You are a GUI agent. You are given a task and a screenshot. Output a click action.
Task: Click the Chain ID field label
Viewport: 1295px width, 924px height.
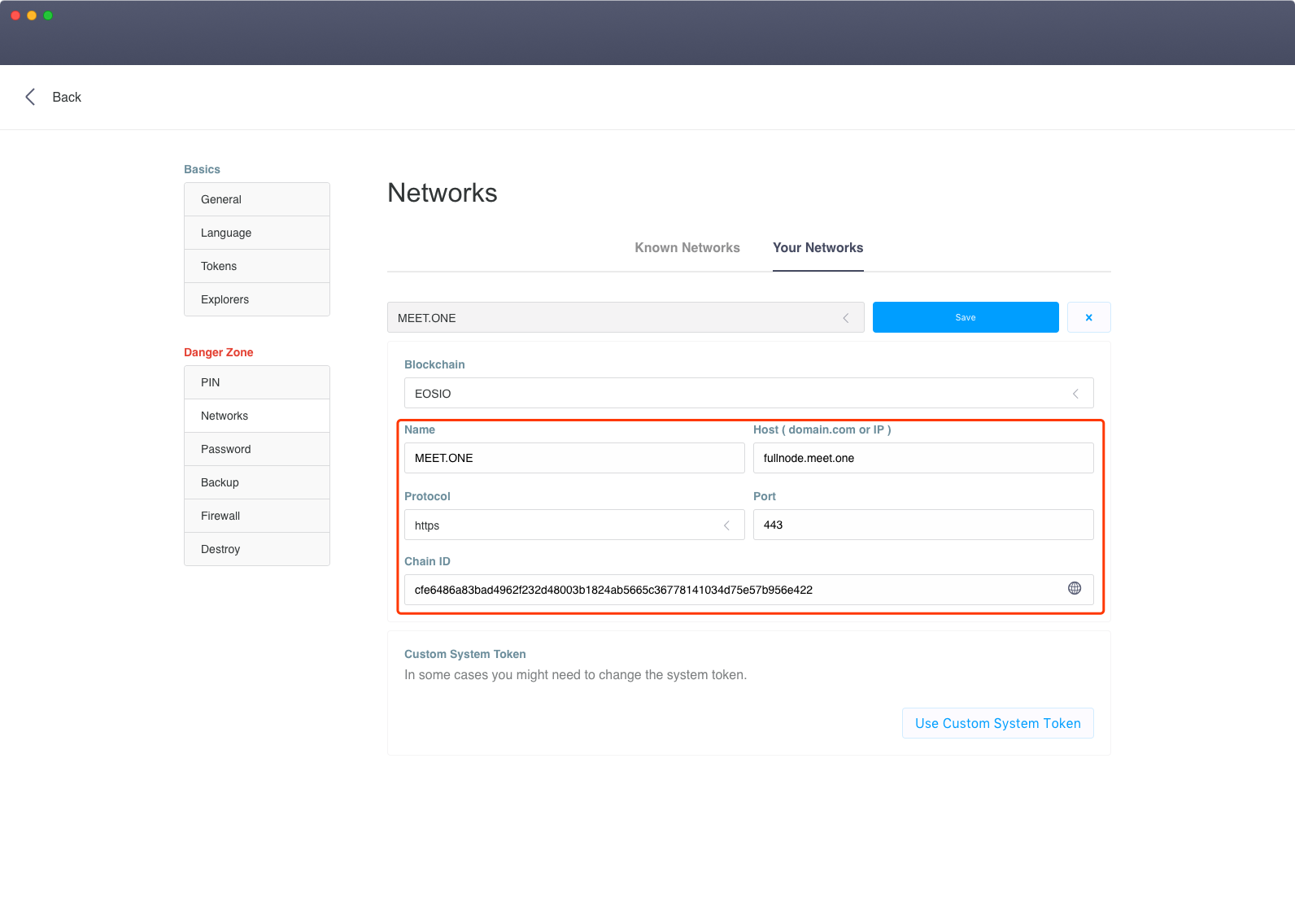427,561
